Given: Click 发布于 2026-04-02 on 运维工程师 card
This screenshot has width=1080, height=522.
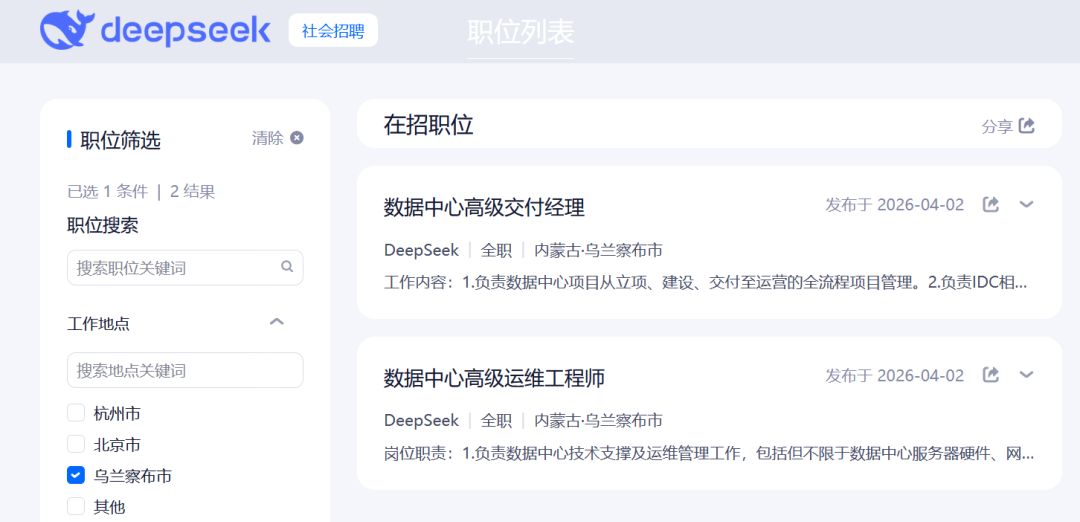Looking at the screenshot, I should coord(895,375).
